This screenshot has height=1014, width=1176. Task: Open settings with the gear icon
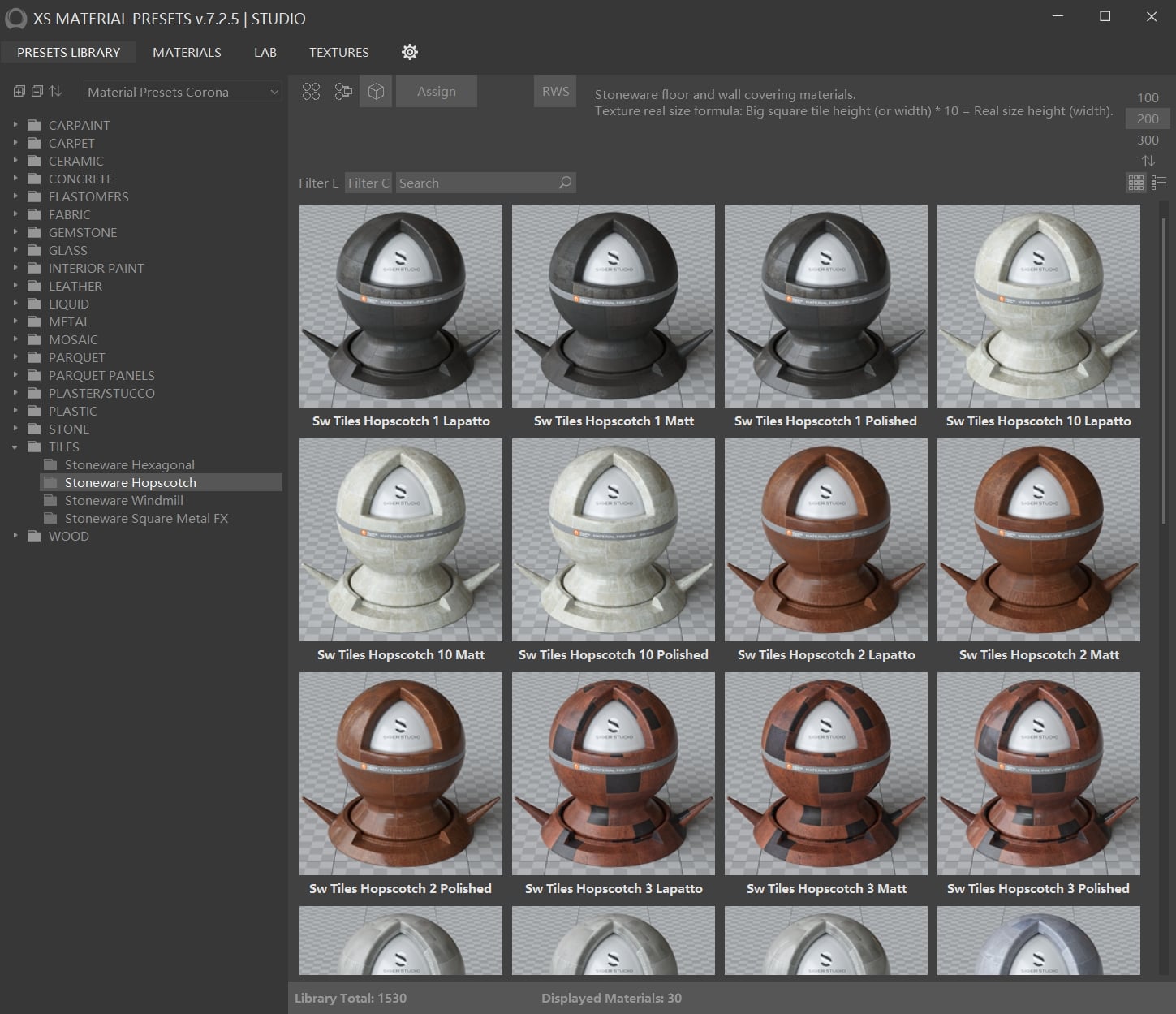coord(410,52)
